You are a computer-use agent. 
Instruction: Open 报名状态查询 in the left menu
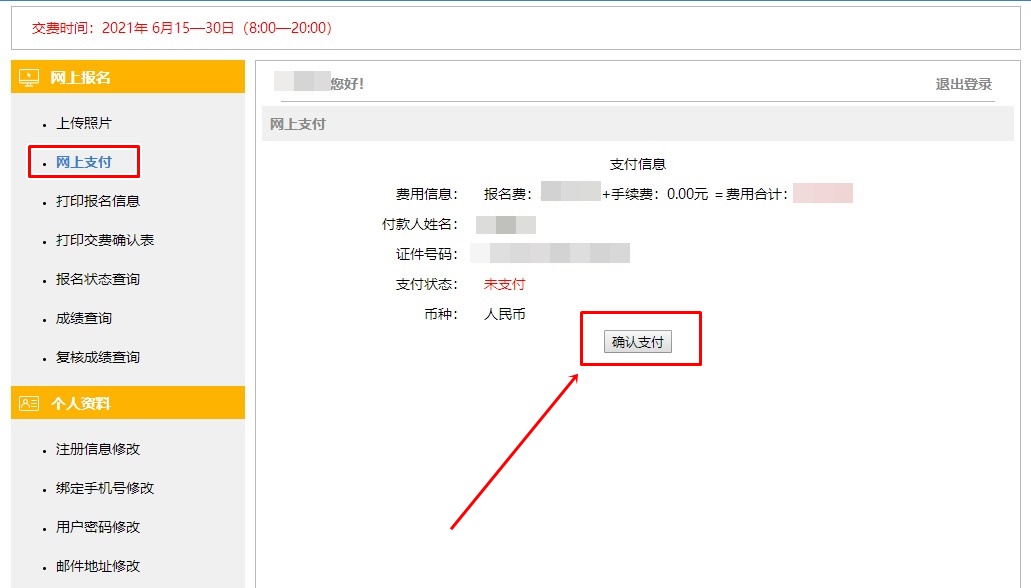point(97,279)
